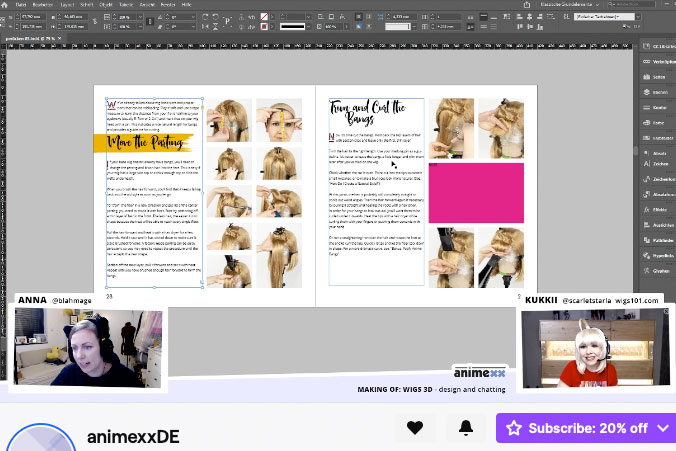The width and height of the screenshot is (676, 451).
Task: Open the Hyperlinks panel
Action: [x=658, y=256]
